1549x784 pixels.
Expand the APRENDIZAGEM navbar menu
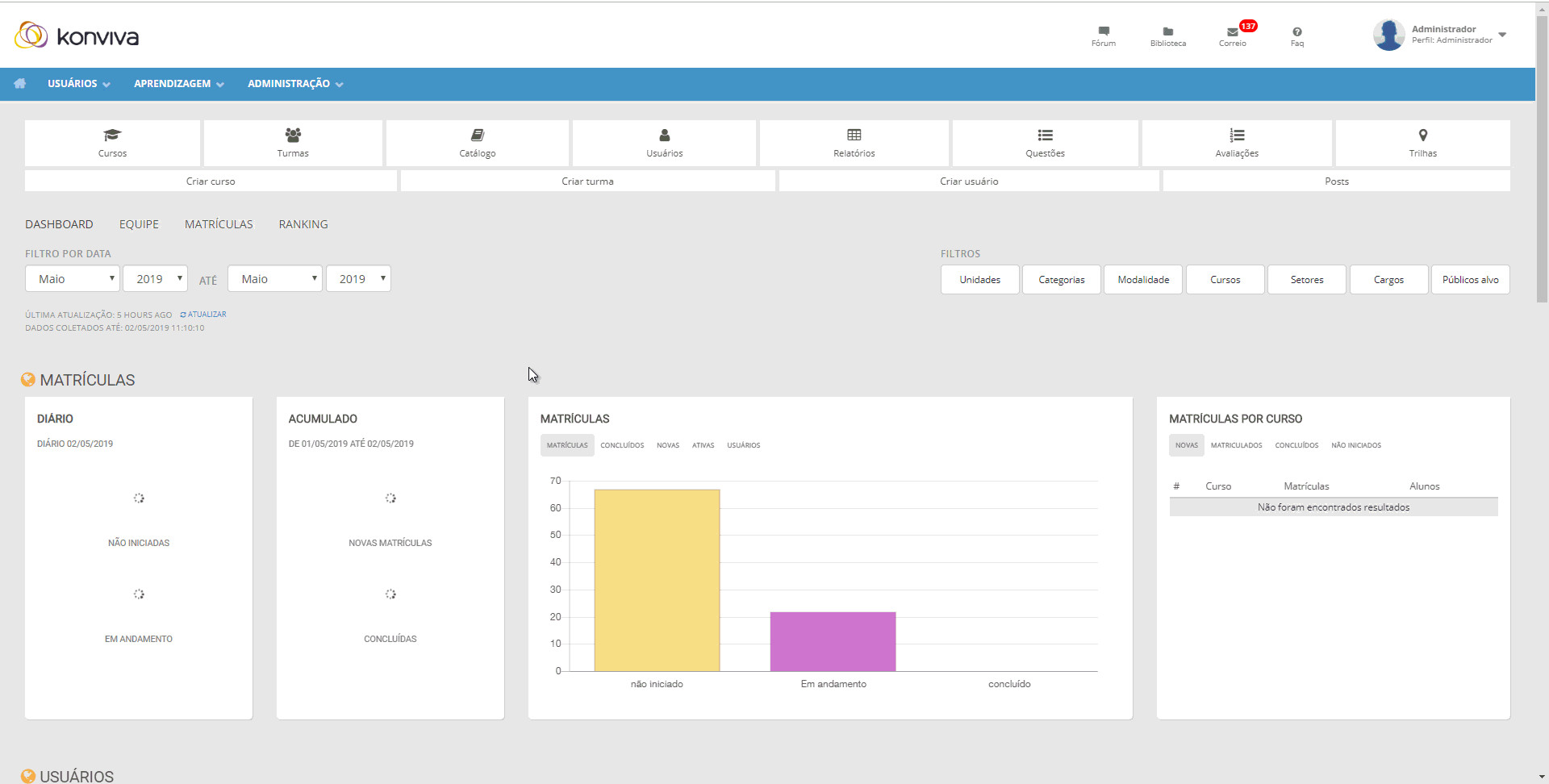click(x=178, y=84)
